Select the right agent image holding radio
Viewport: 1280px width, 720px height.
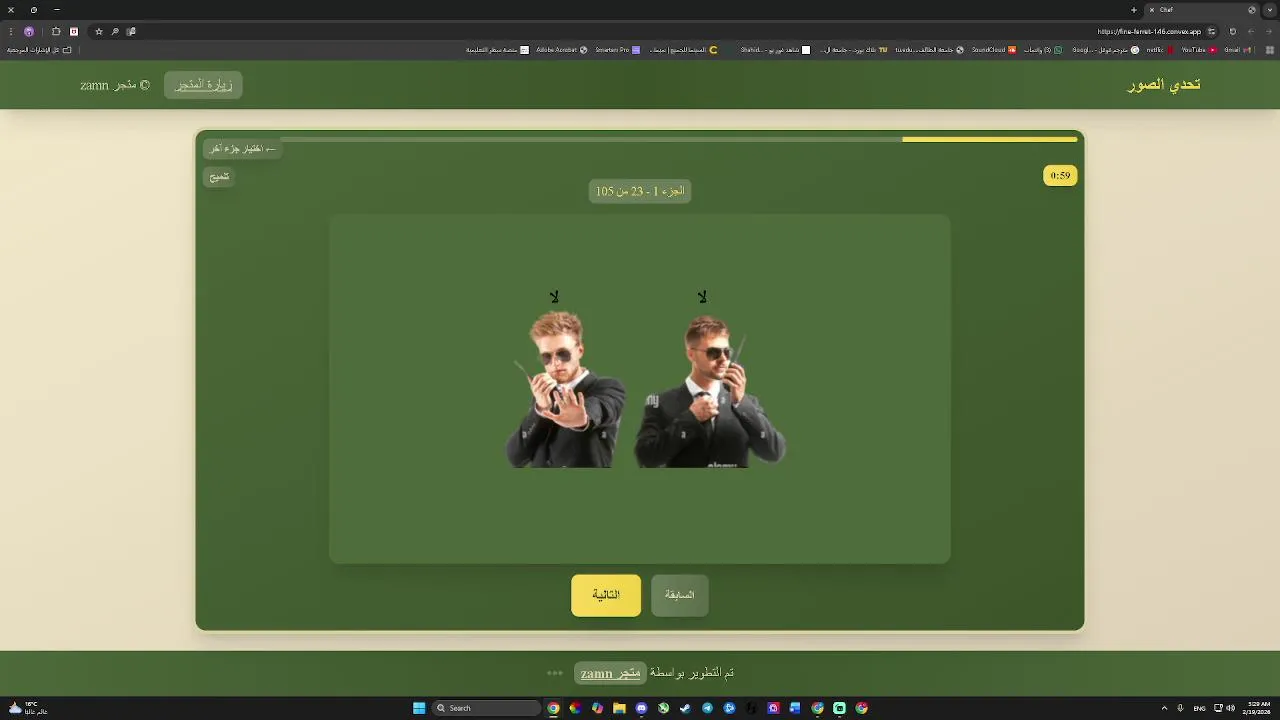[710, 390]
